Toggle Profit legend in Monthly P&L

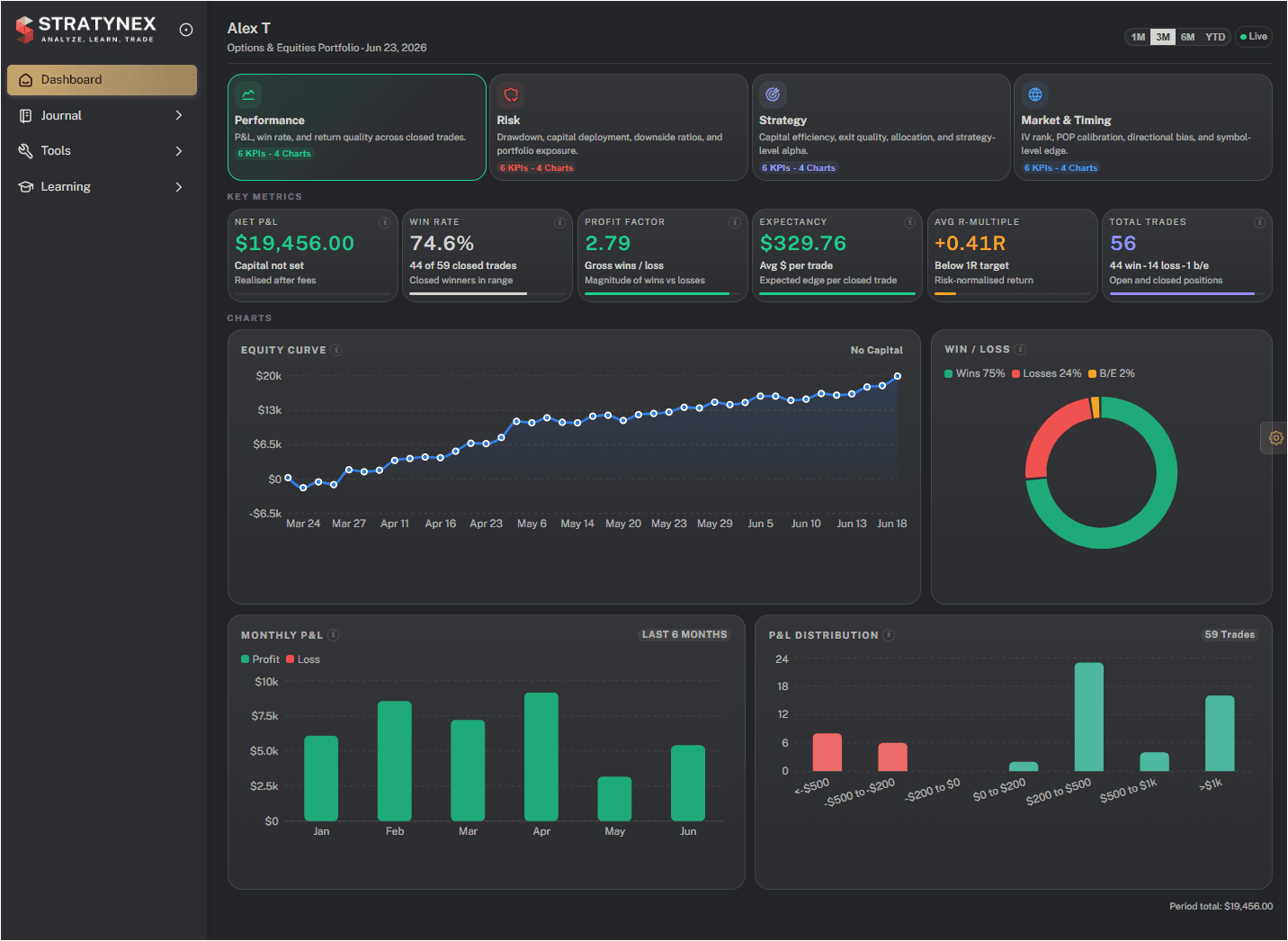(260, 659)
